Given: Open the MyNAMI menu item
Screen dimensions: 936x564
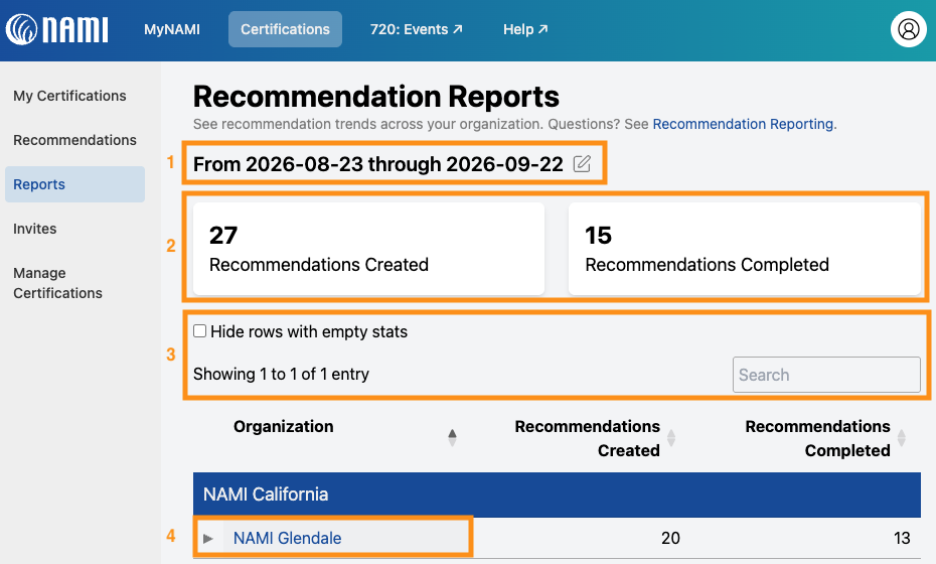Looking at the screenshot, I should 172,29.
